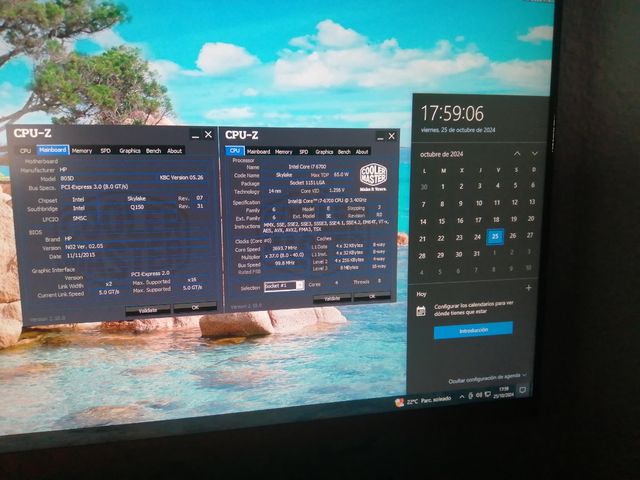This screenshot has height=480, width=640.
Task: Collapse agenda via Ocultar configuración de agenda
Action: 487,378
